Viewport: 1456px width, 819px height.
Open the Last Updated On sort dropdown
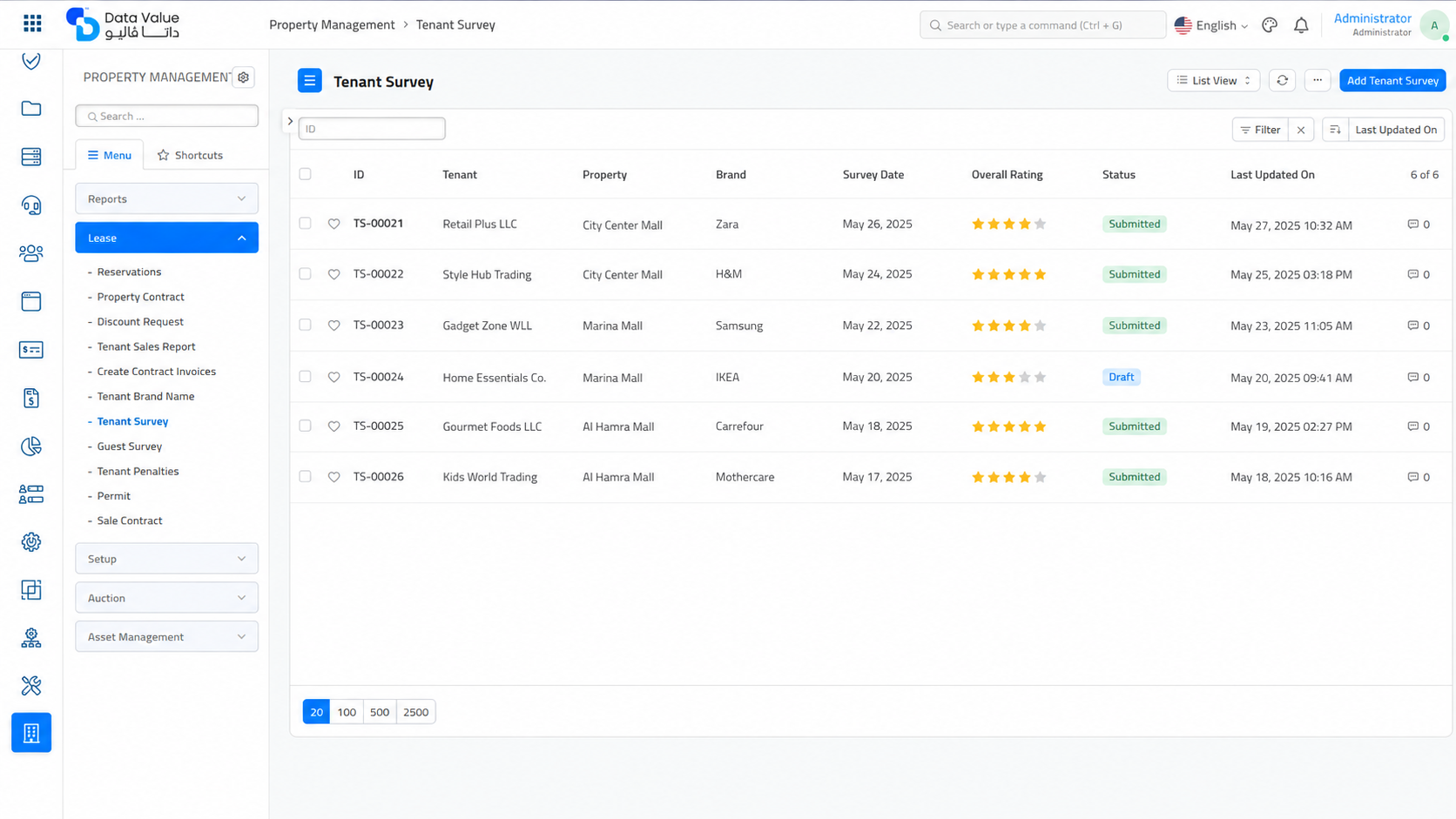click(x=1396, y=130)
